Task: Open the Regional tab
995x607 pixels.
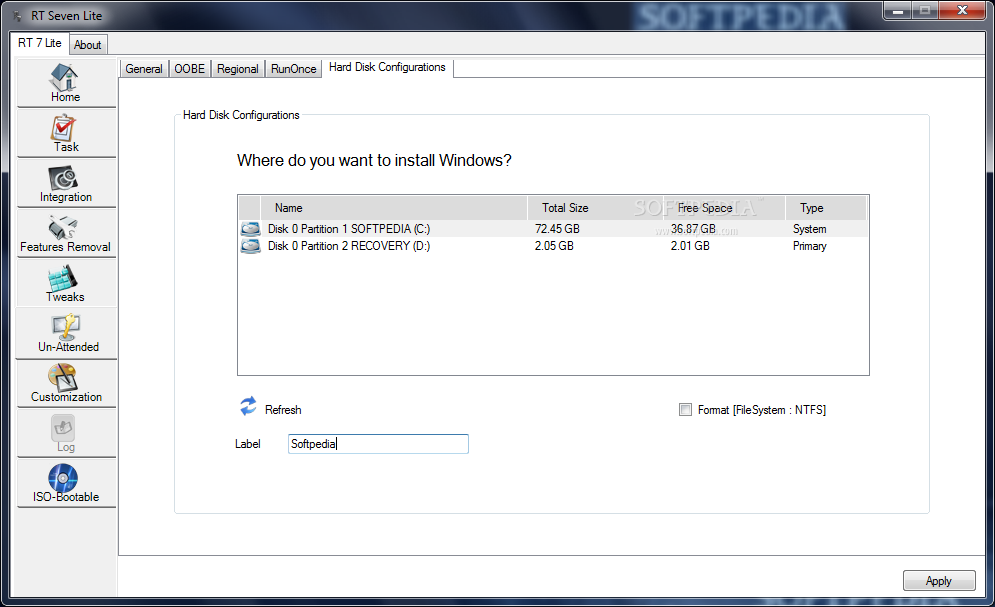Action: (237, 69)
